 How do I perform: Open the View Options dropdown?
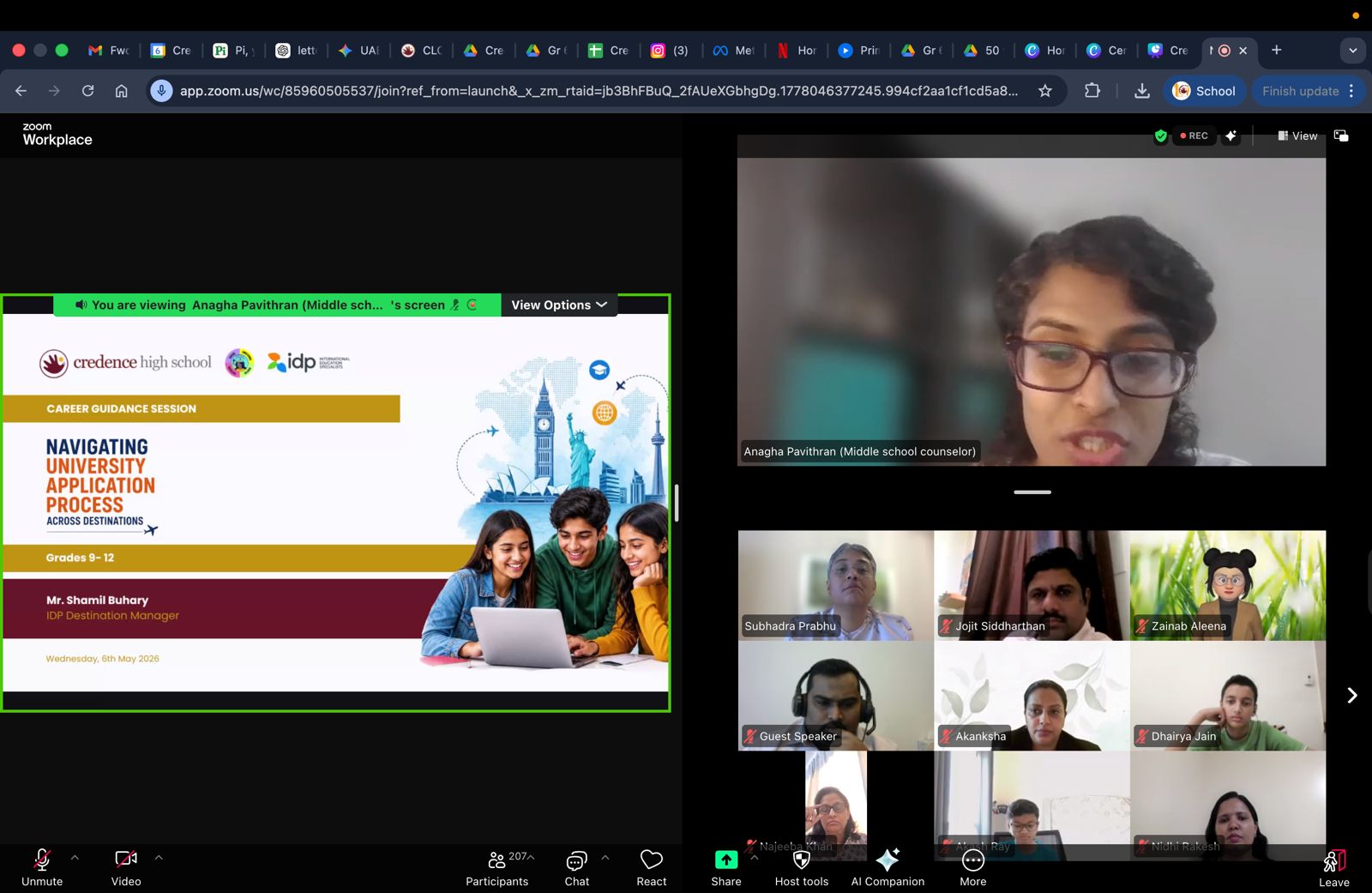(559, 305)
